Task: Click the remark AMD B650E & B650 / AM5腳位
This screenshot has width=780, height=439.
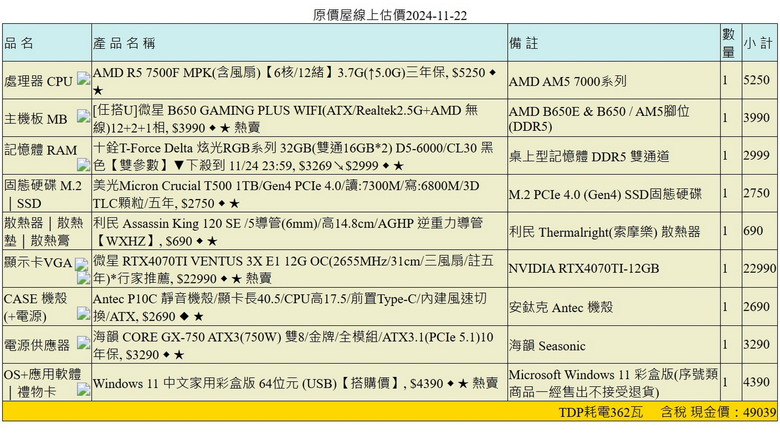Action: pyautogui.click(x=599, y=119)
